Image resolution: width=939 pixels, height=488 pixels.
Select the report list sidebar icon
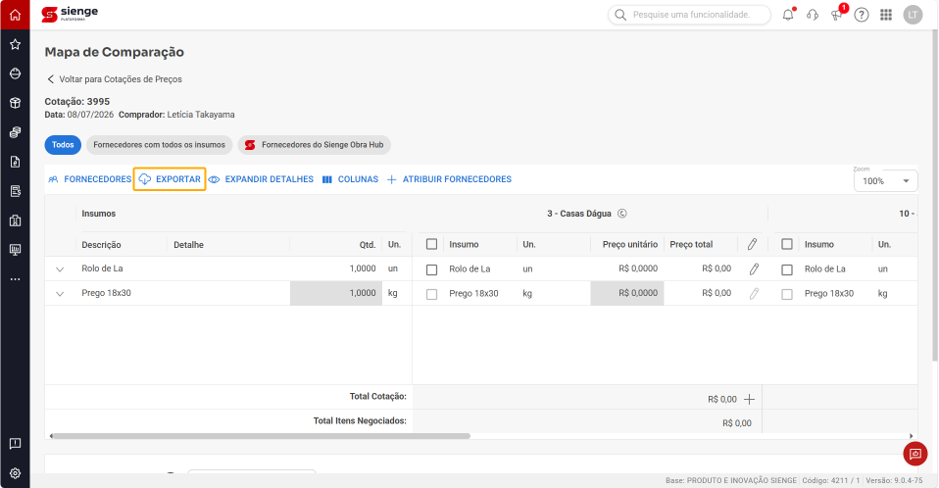(x=15, y=191)
